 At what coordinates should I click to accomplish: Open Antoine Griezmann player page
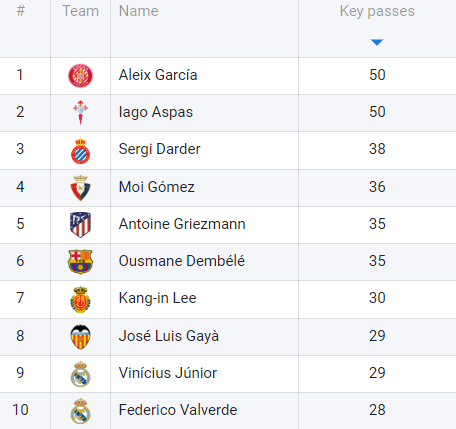pyautogui.click(x=182, y=224)
